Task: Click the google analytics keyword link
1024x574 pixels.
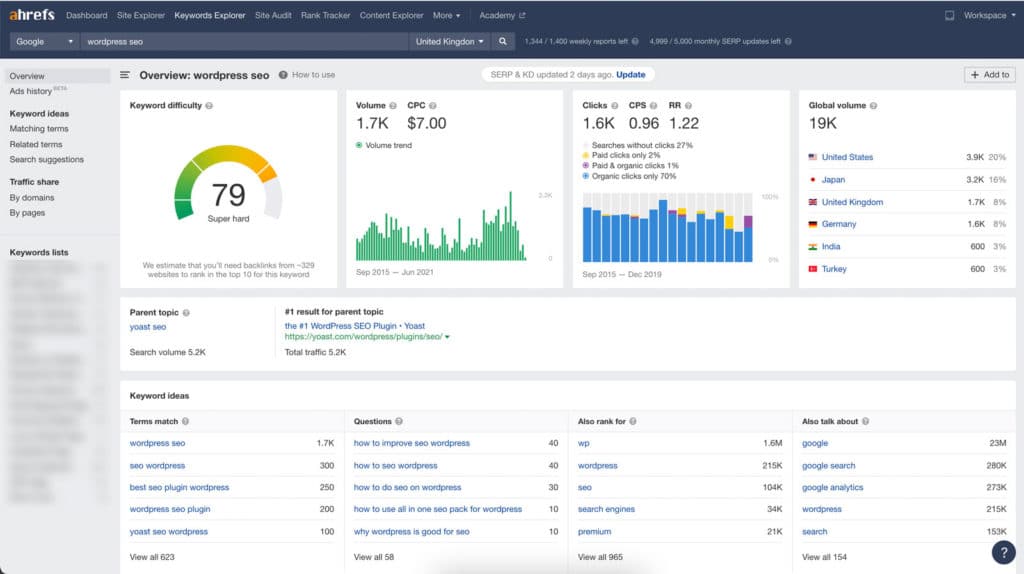Action: tap(833, 488)
